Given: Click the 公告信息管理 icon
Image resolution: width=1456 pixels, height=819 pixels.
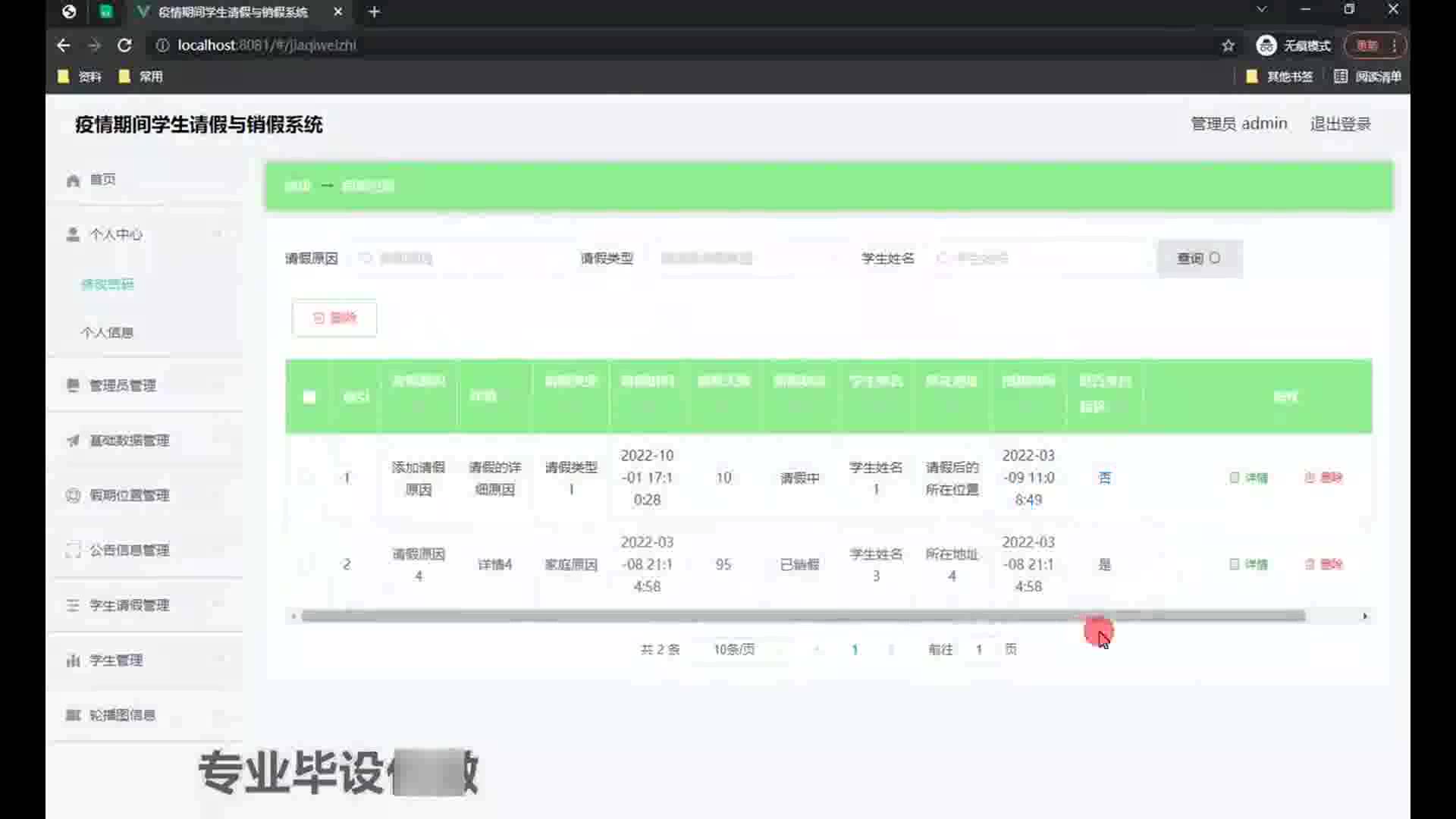Looking at the screenshot, I should (x=73, y=550).
